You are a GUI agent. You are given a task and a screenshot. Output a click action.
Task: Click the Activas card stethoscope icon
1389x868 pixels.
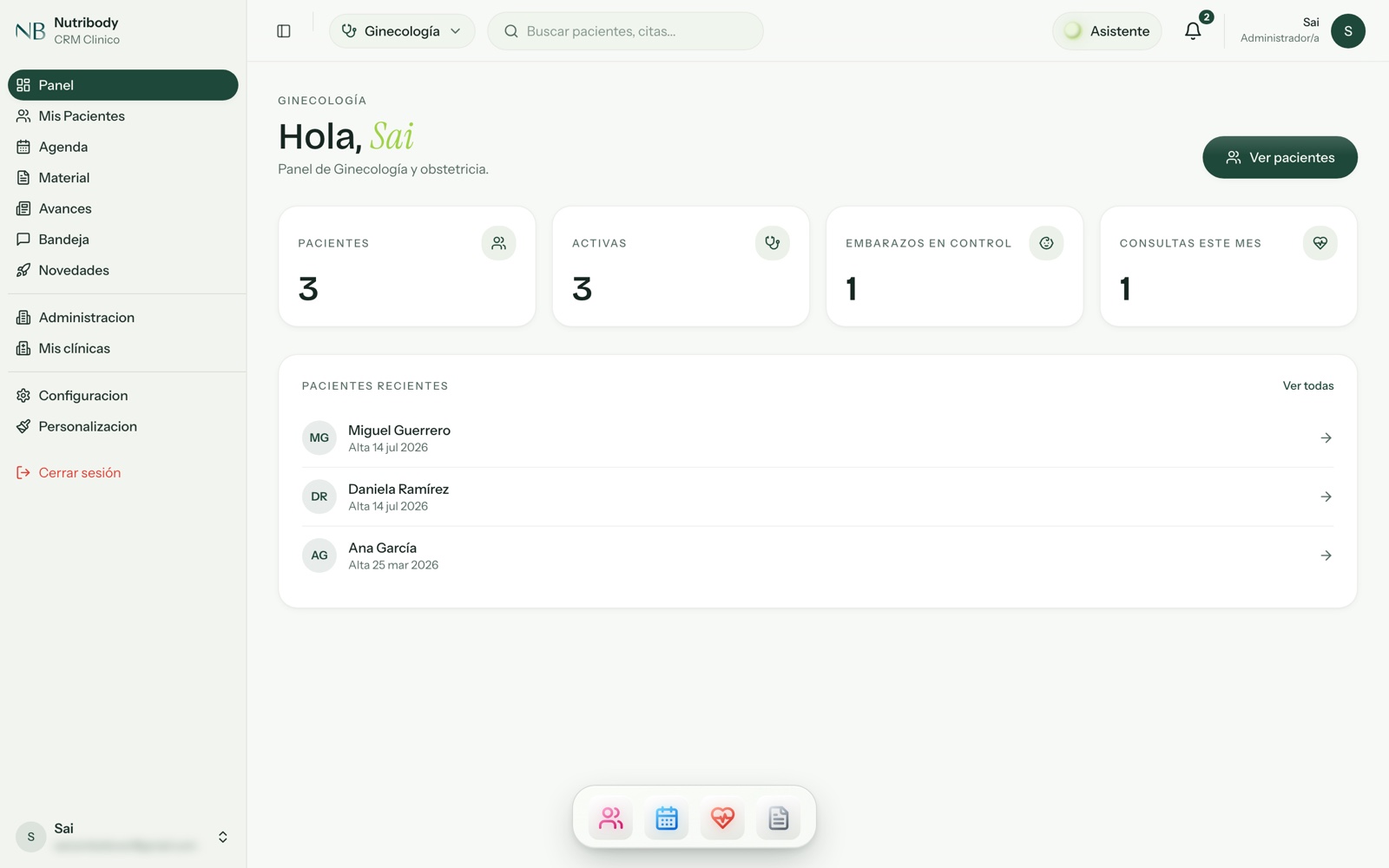772,243
